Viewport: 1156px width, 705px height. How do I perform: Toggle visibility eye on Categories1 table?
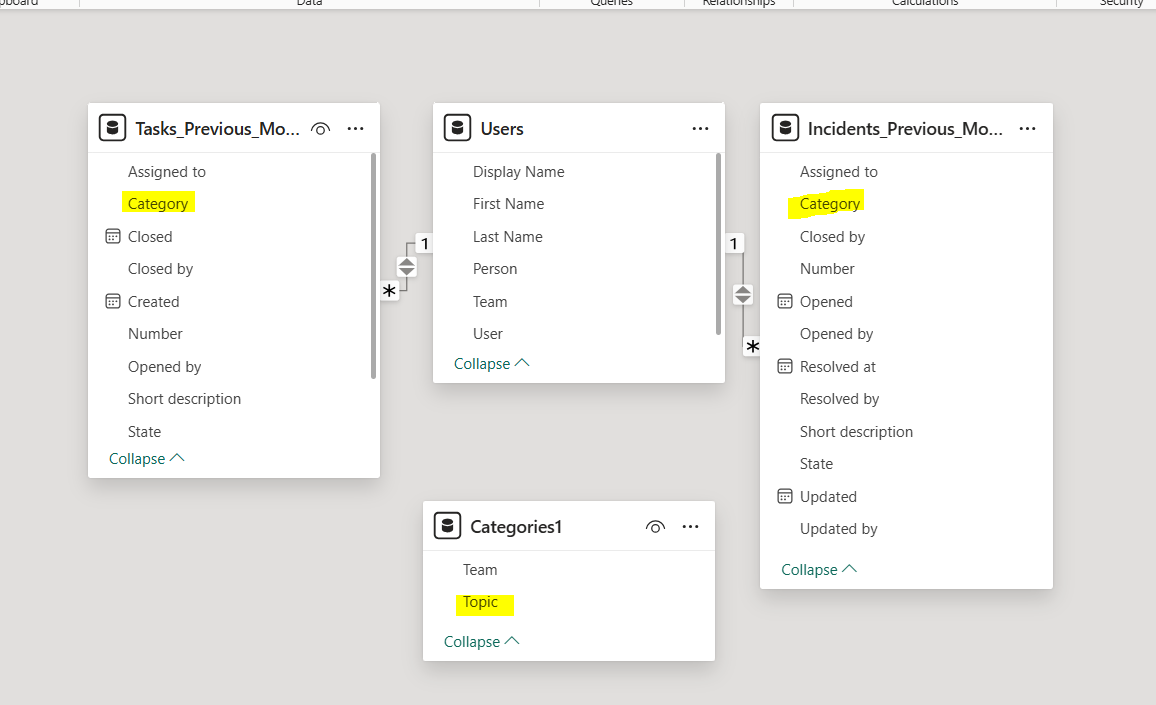655,527
